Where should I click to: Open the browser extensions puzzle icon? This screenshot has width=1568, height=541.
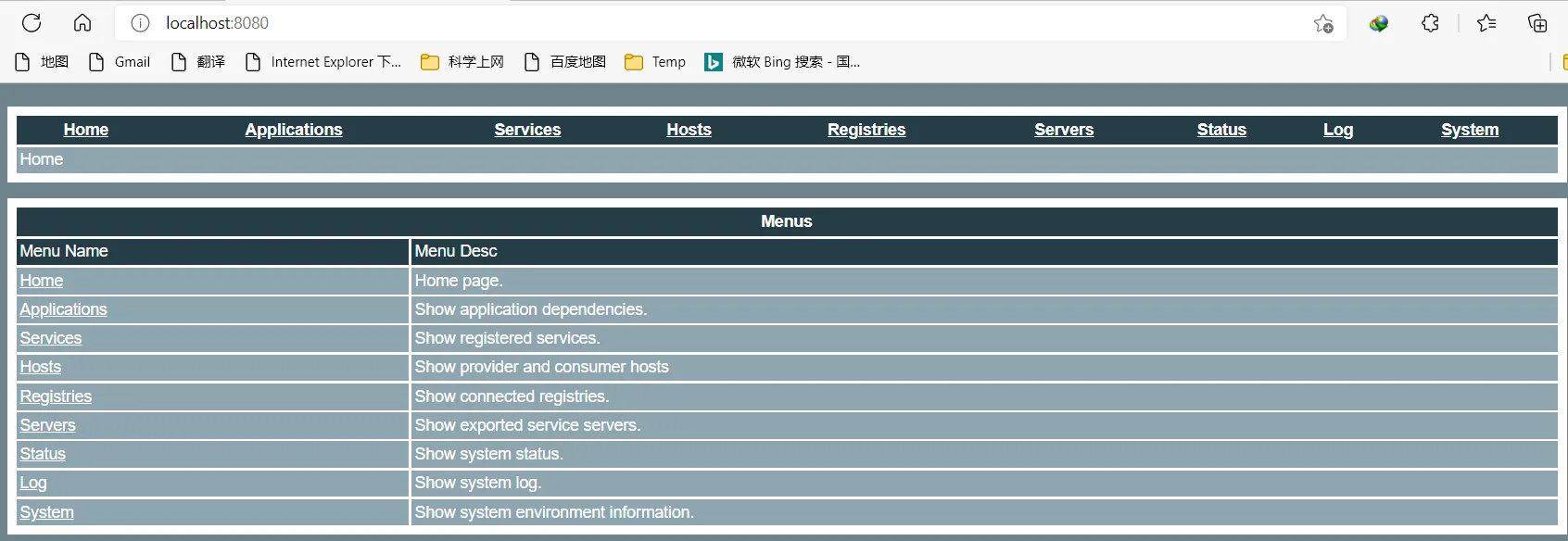1430,23
